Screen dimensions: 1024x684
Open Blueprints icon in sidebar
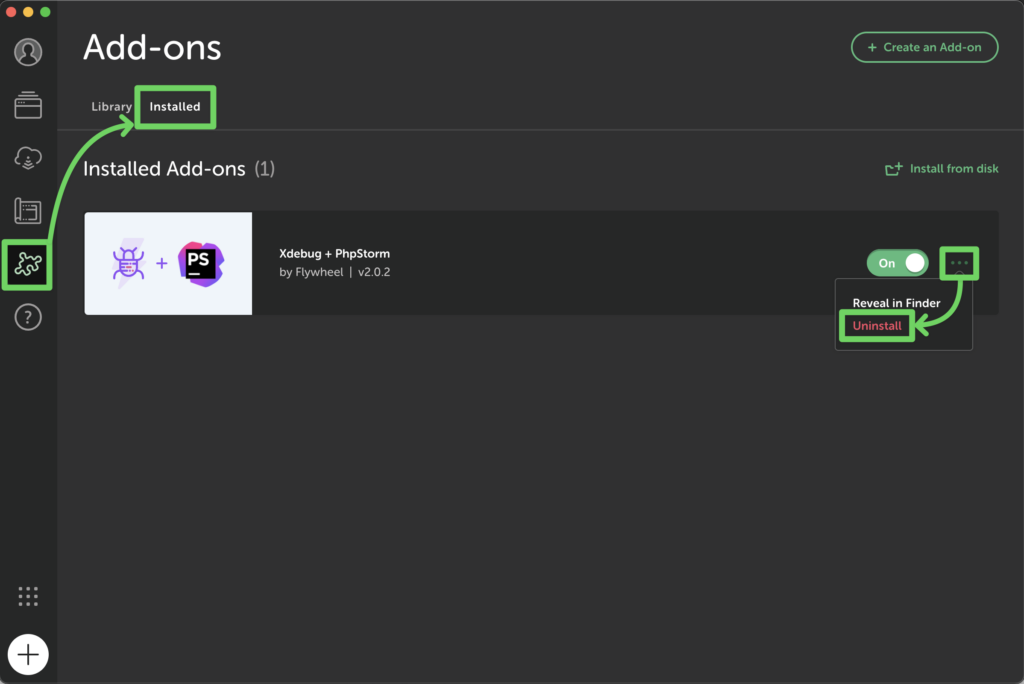[28, 211]
